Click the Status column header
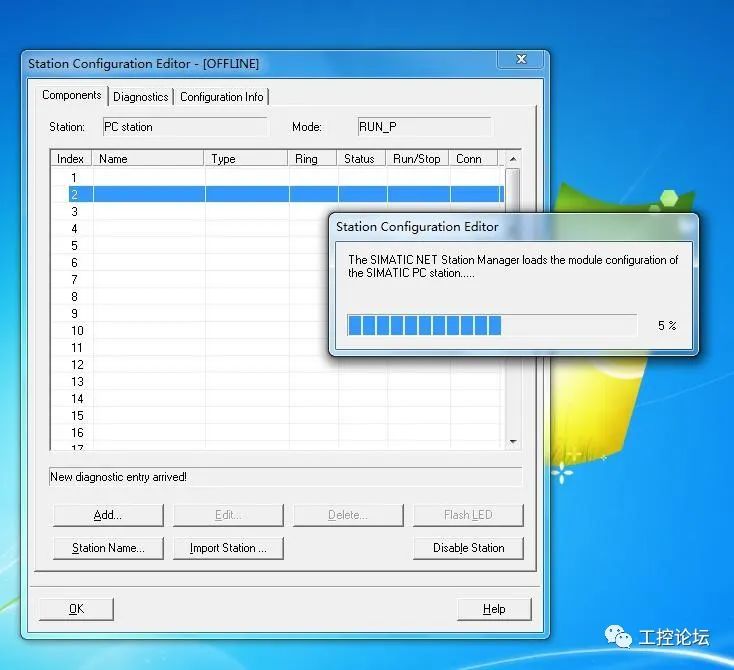 (361, 159)
